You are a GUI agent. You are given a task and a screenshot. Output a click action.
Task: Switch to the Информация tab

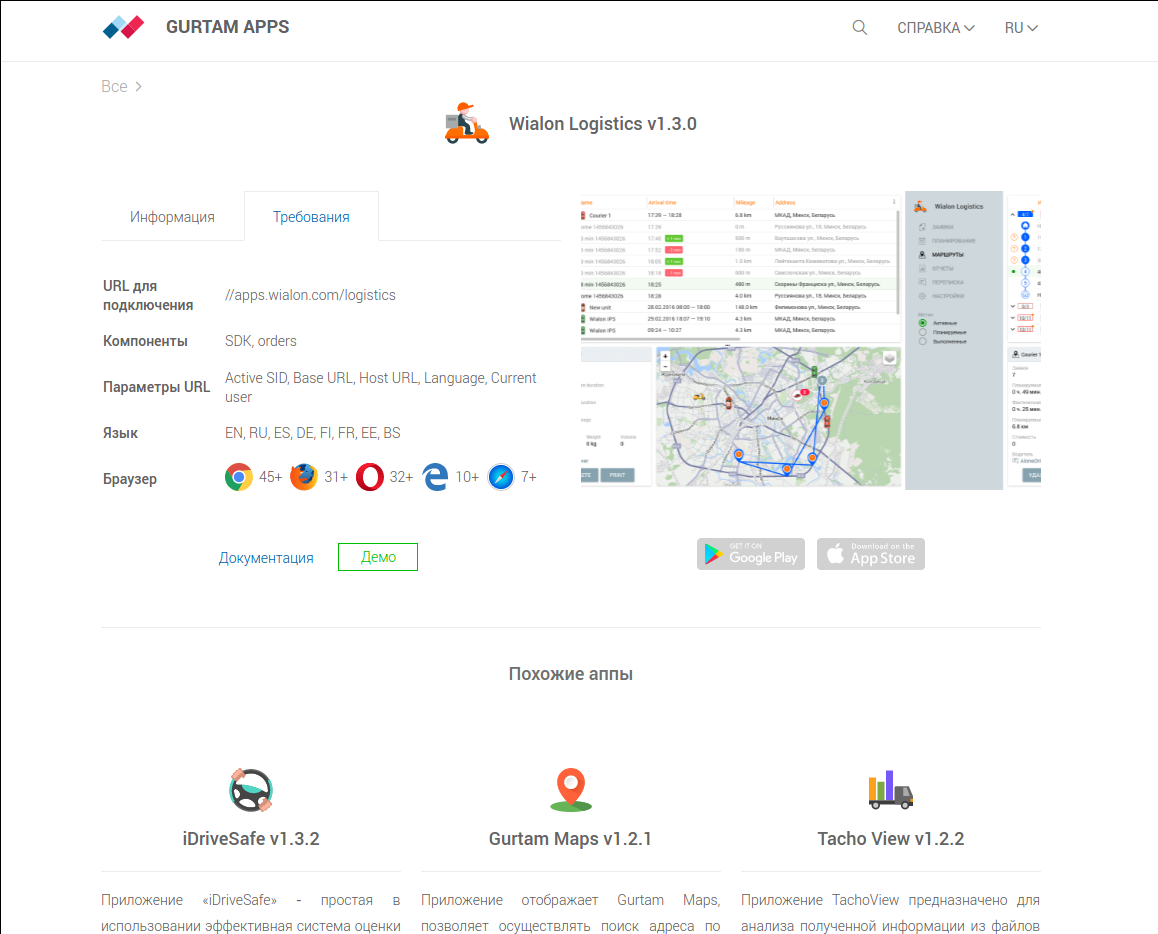pyautogui.click(x=172, y=217)
